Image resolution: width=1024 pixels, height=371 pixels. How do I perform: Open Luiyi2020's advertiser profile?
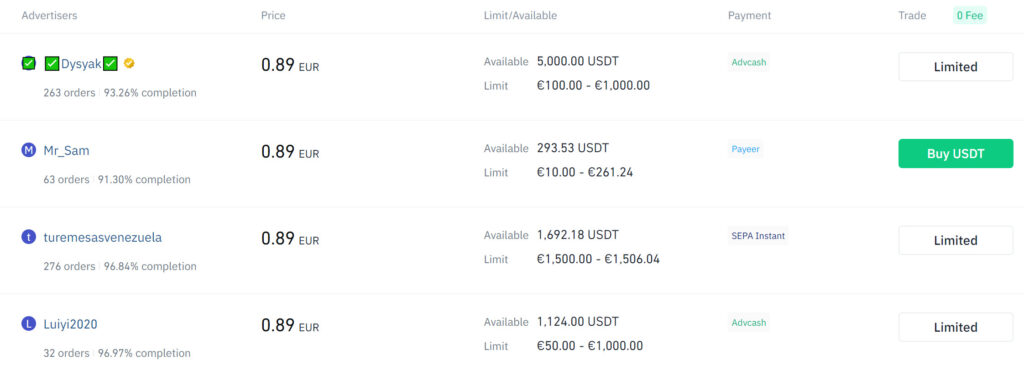[71, 324]
